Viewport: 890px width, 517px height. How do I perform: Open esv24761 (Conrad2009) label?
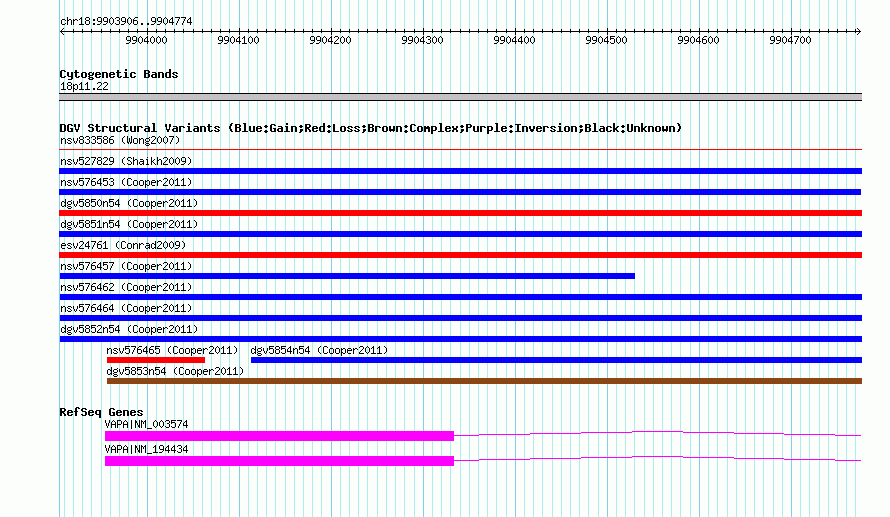[123, 245]
